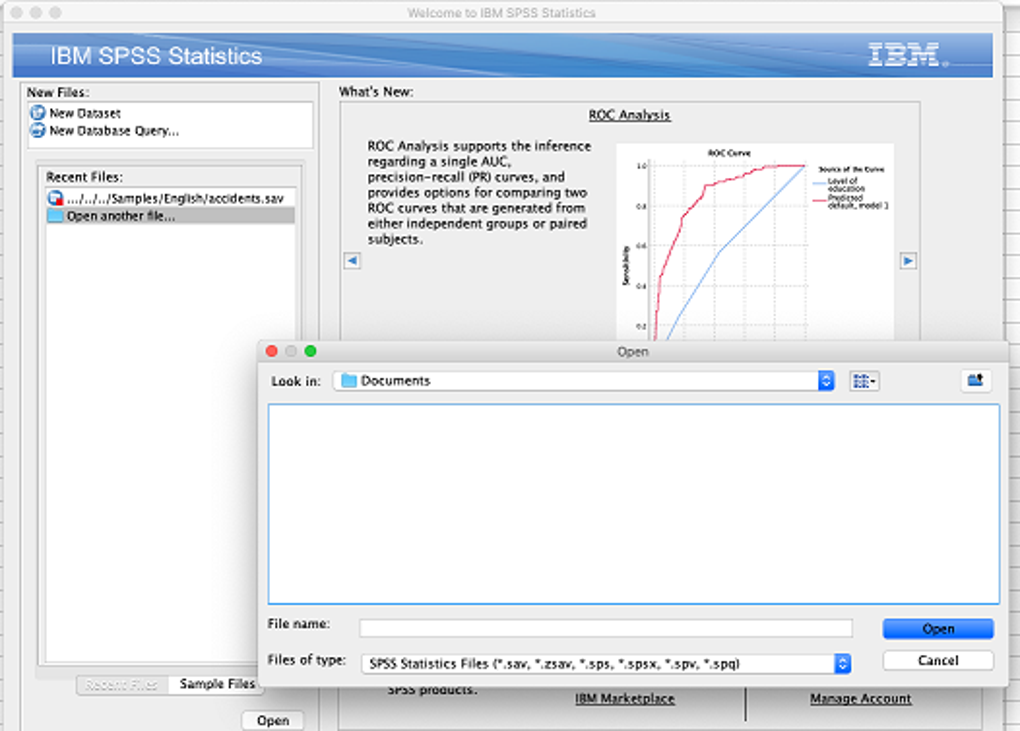This screenshot has width=1020, height=731.
Task: Close the Open dialog with red button
Action: (x=272, y=351)
